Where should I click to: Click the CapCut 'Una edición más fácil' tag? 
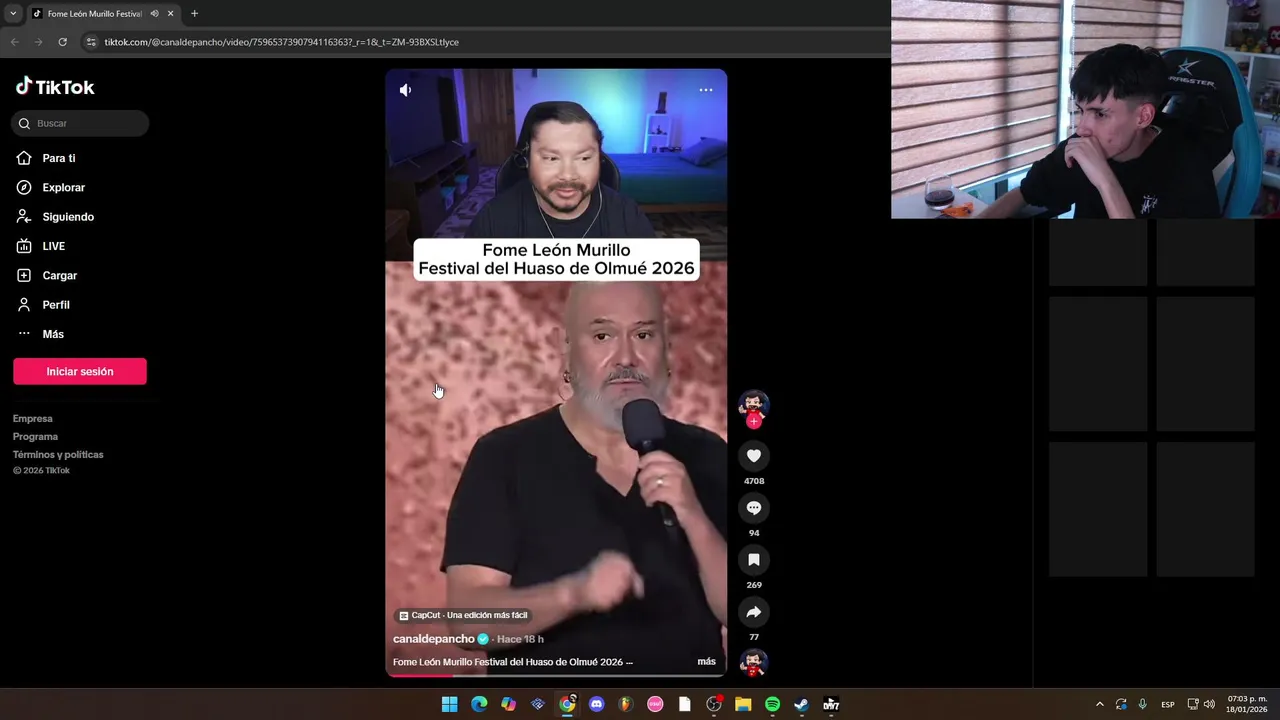click(x=463, y=615)
